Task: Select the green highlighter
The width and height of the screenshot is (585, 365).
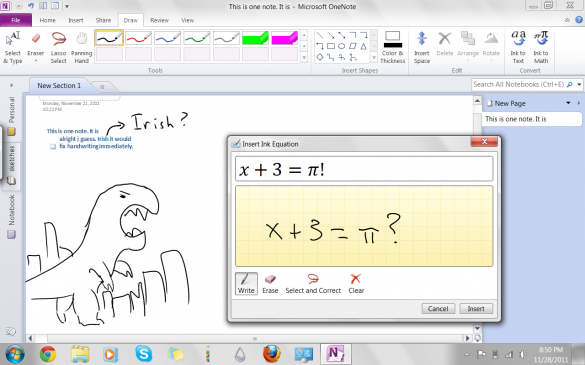Action: (255, 38)
